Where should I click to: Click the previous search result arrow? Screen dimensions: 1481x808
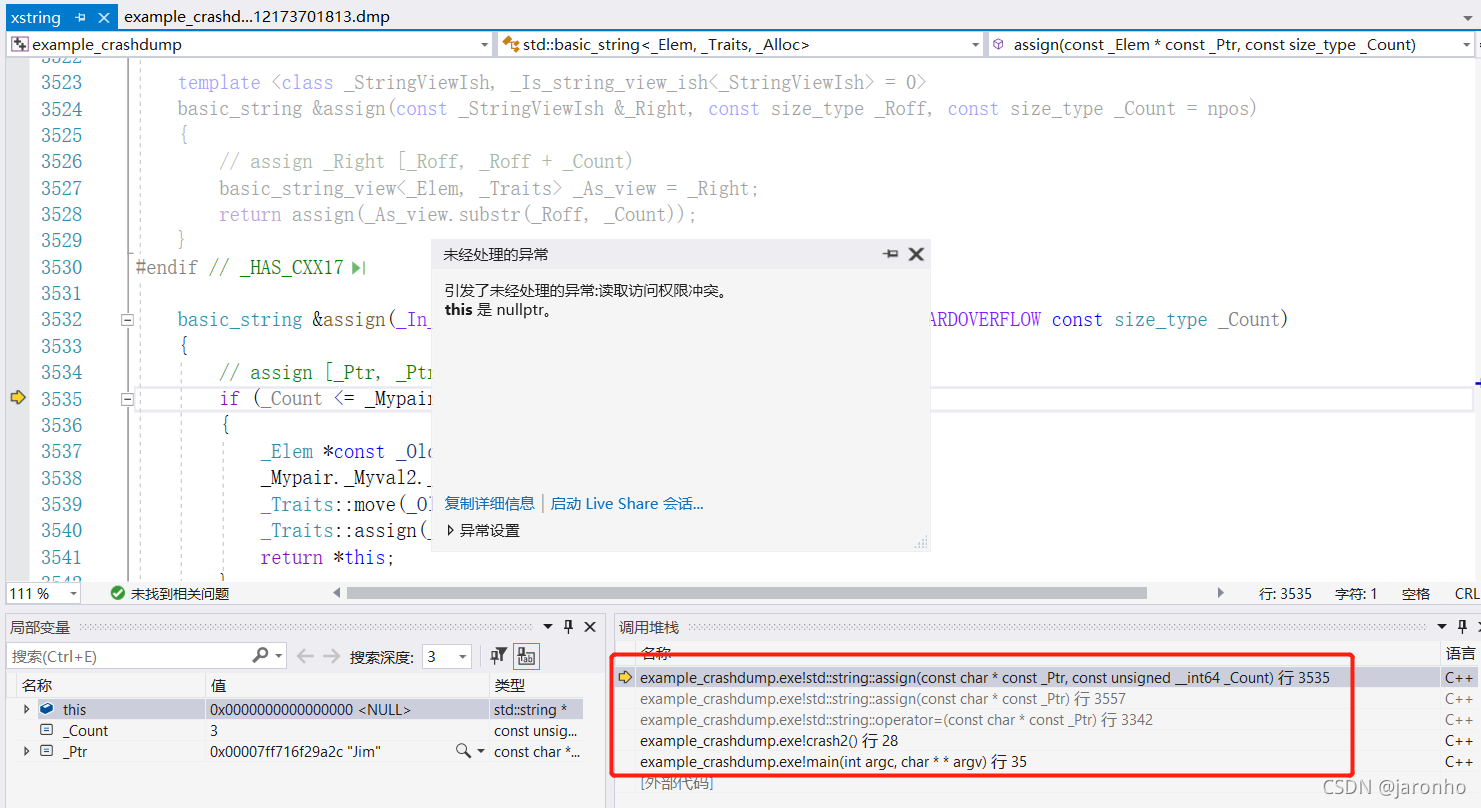click(x=306, y=656)
